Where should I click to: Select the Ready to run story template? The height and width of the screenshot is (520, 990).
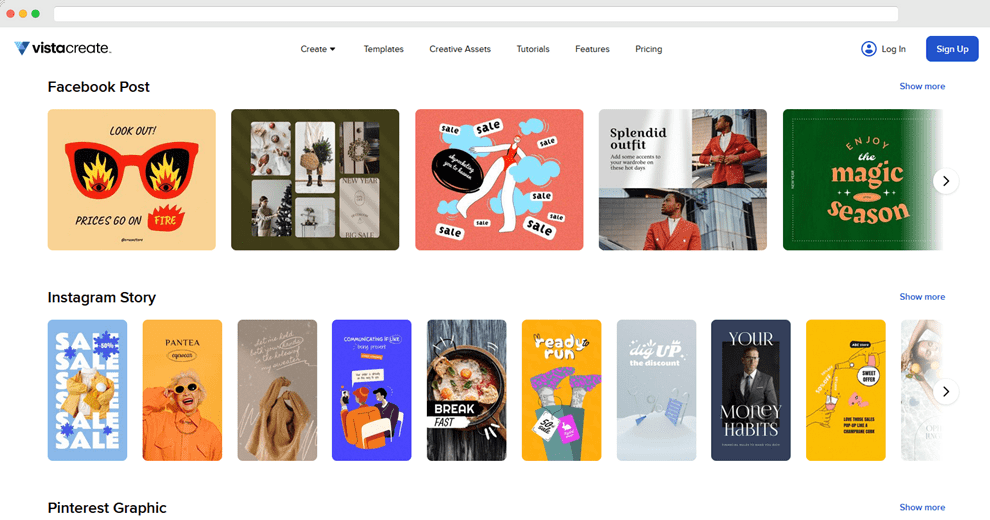(561, 390)
